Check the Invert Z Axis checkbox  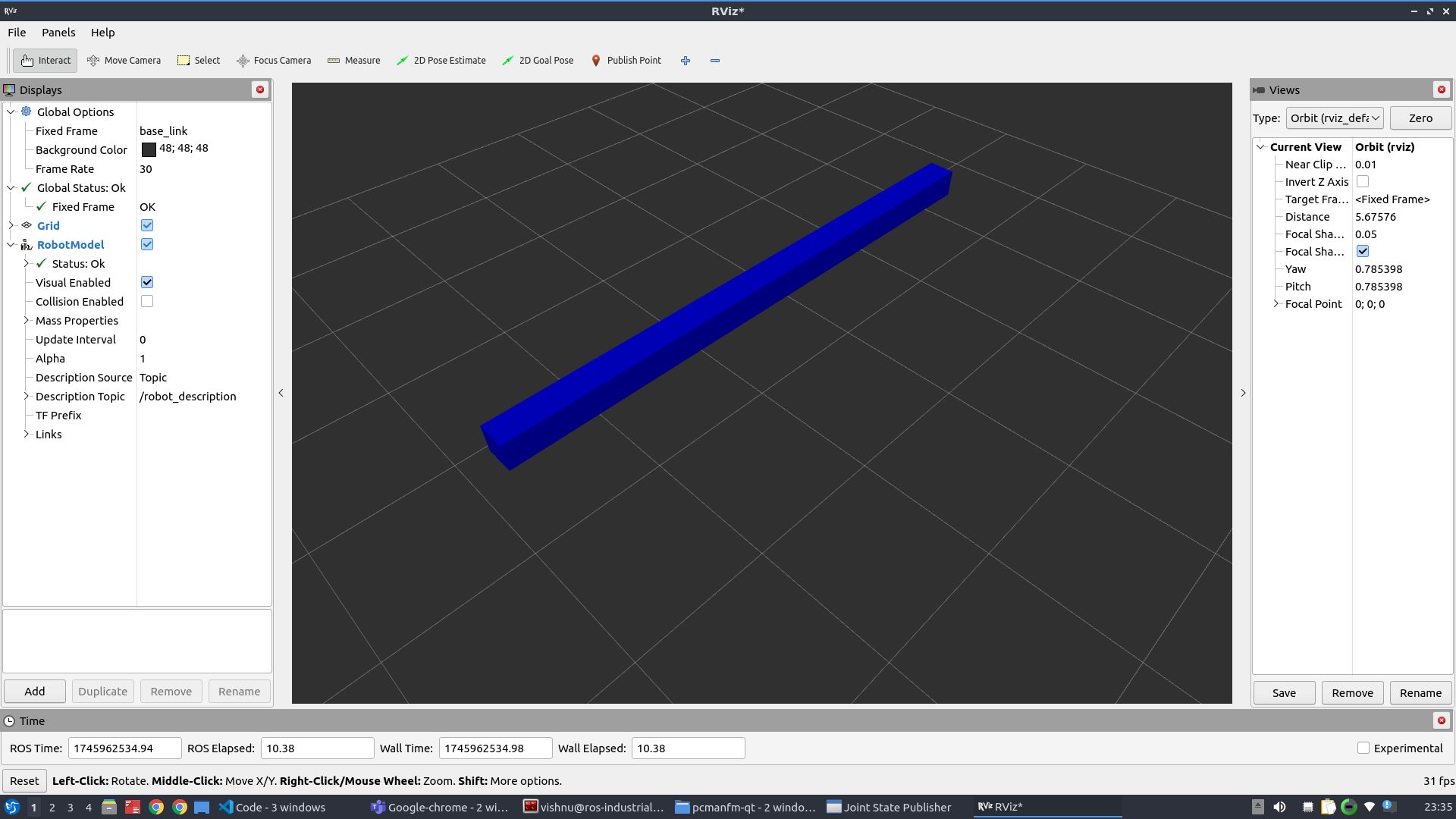(x=1363, y=182)
